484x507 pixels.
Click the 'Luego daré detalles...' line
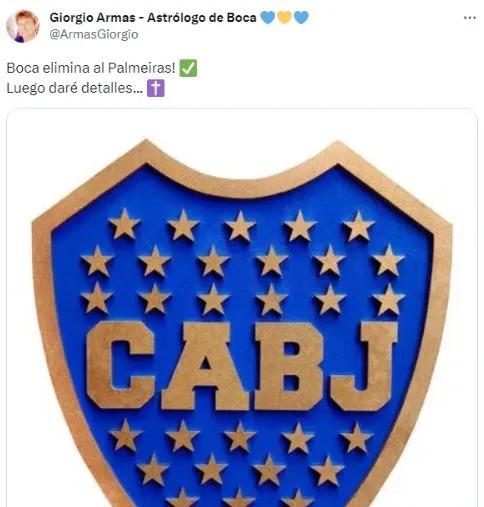pos(75,88)
